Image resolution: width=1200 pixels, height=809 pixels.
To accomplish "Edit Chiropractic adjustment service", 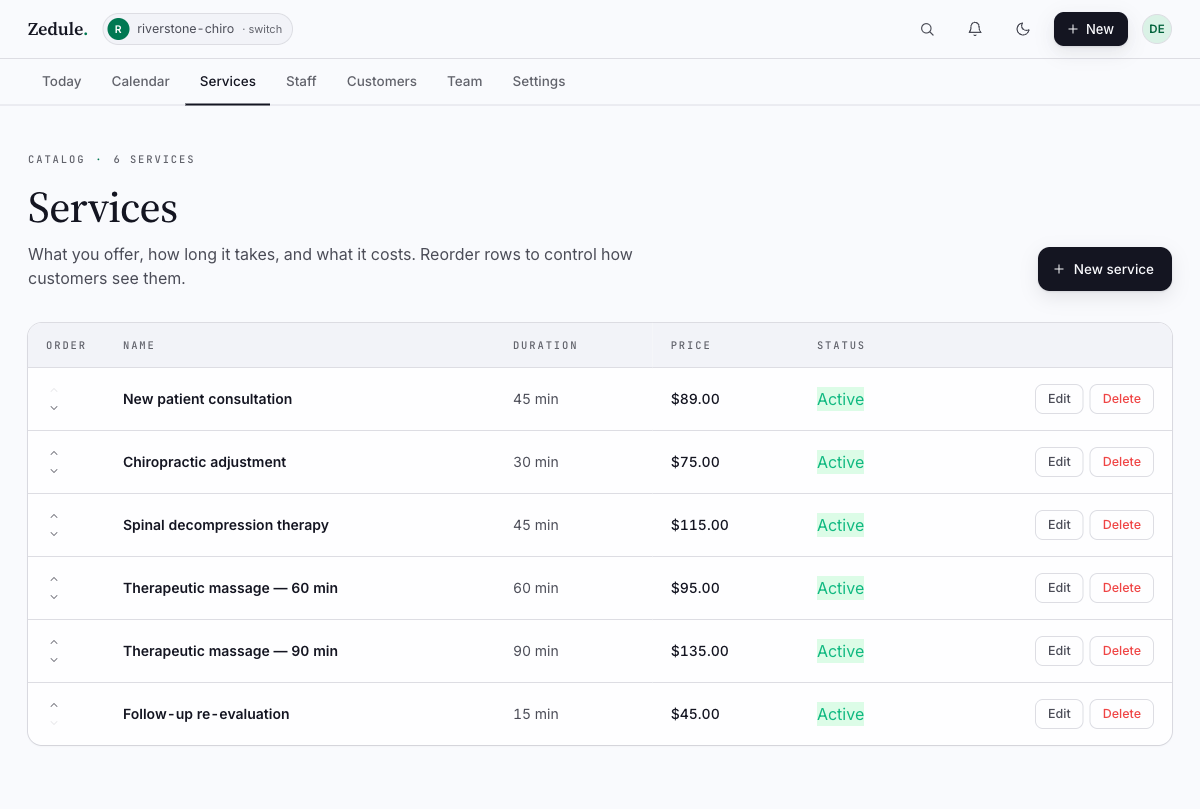I will pos(1059,462).
